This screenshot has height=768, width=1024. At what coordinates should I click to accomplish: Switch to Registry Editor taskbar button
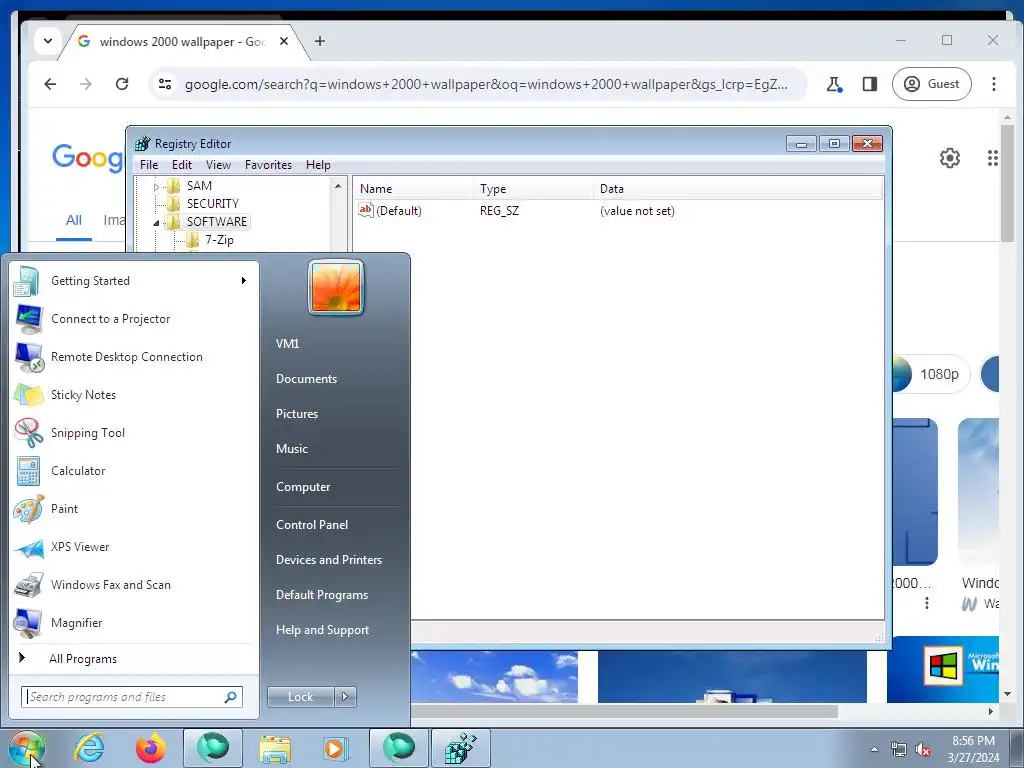(460, 748)
